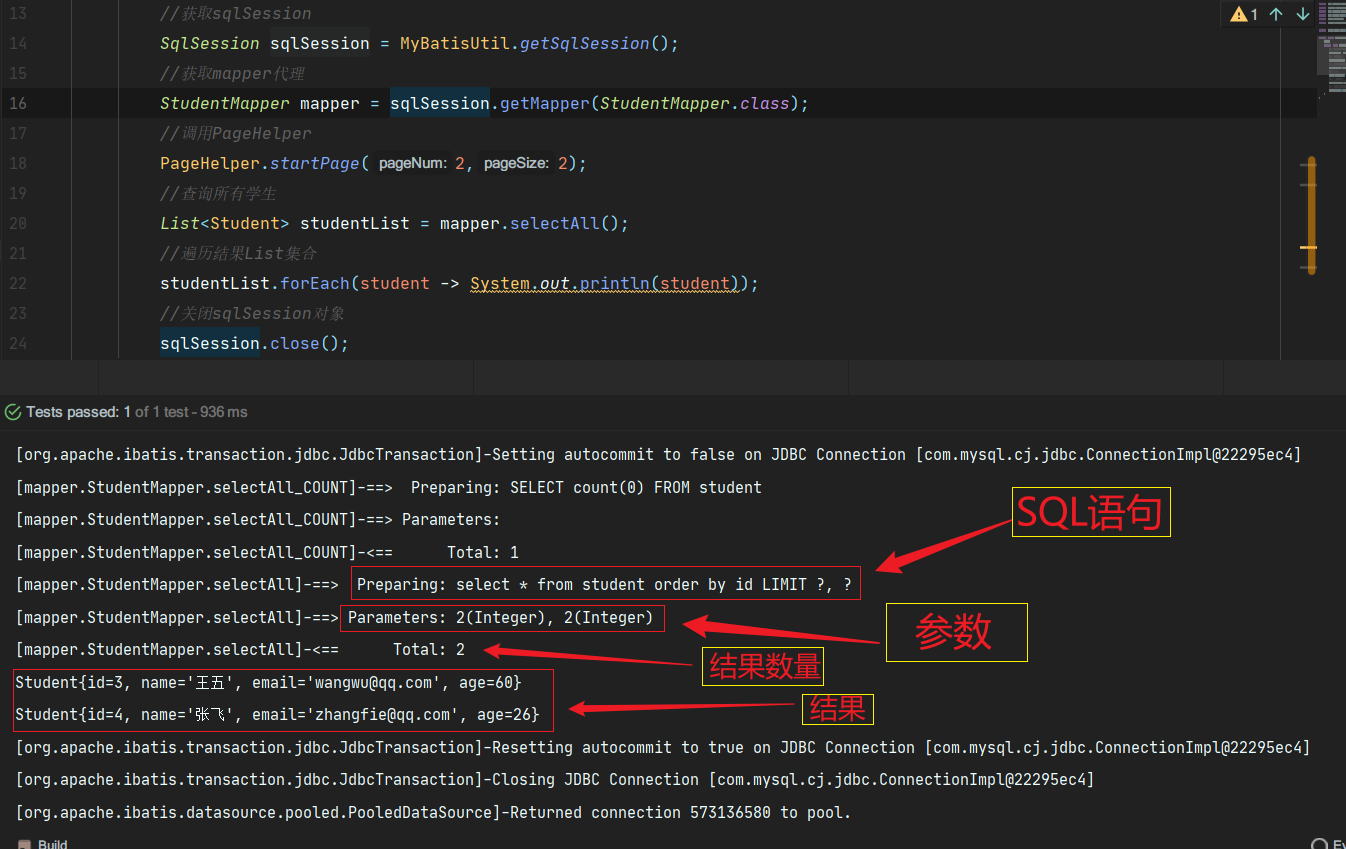Click the 'Closing JDBC Connection' console line

(x=555, y=780)
